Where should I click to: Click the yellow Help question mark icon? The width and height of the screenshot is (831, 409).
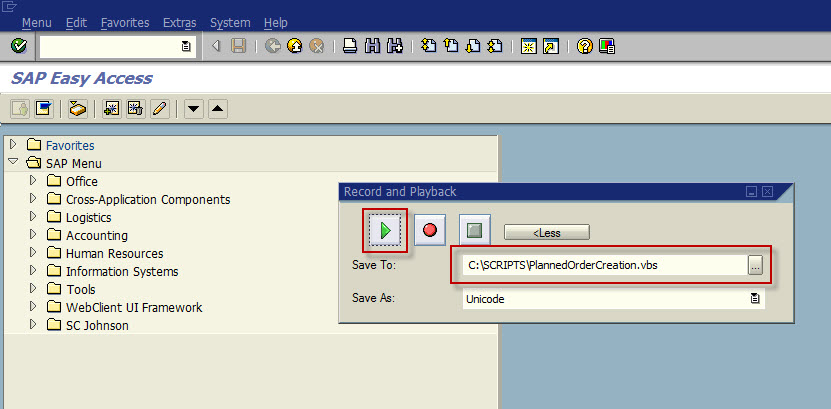[x=585, y=47]
